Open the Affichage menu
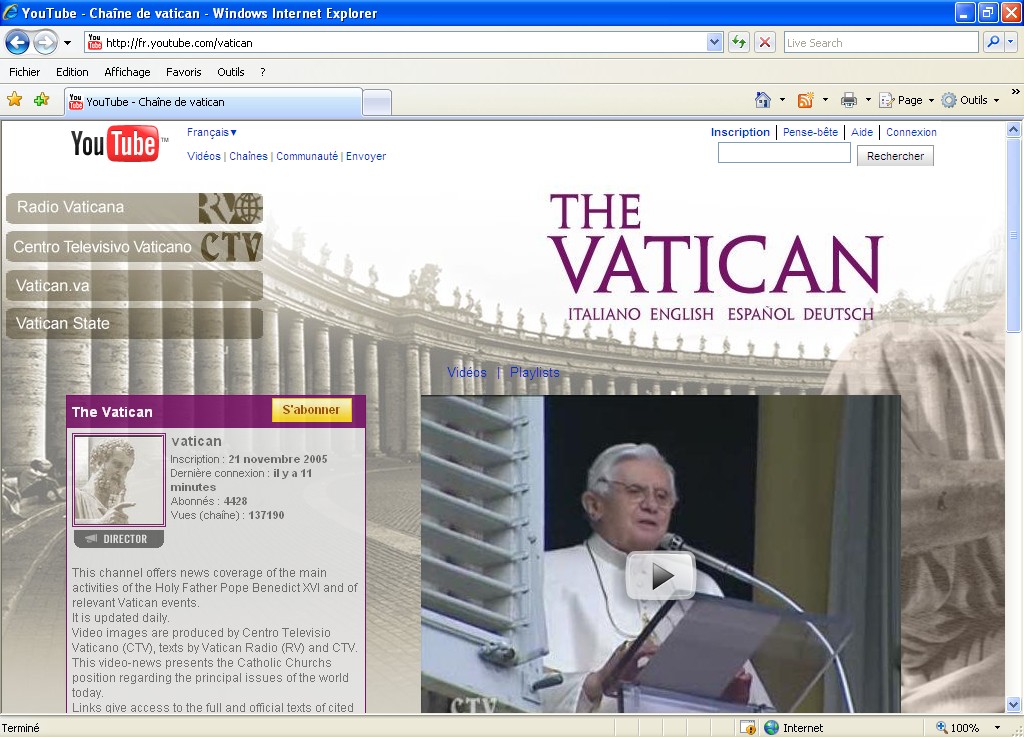This screenshot has height=737, width=1024. (x=127, y=72)
